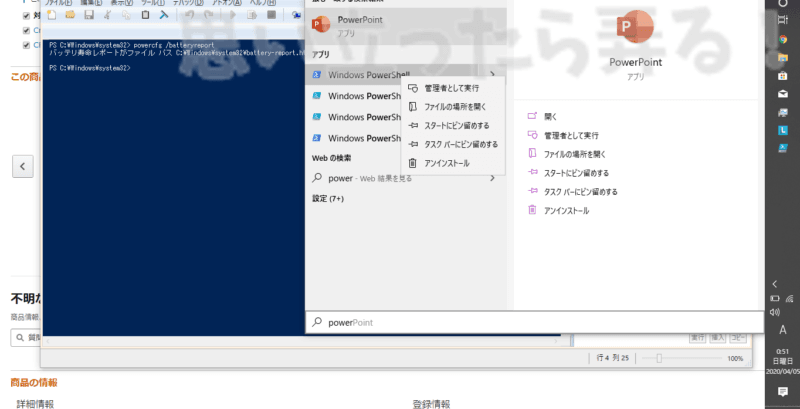Screen dimensions: 800x409
Task: Click the 挿入 button in ISE command pane
Action: (718, 338)
